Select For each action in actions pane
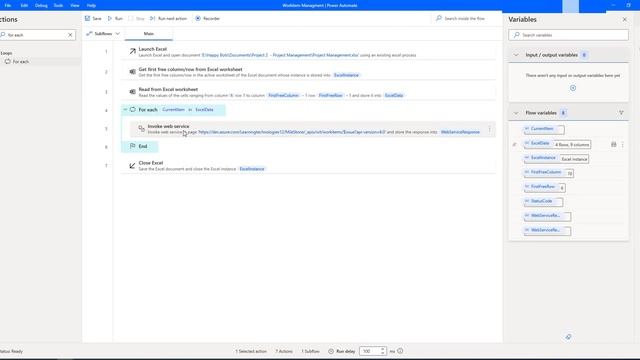This screenshot has width=640, height=360. (20, 62)
